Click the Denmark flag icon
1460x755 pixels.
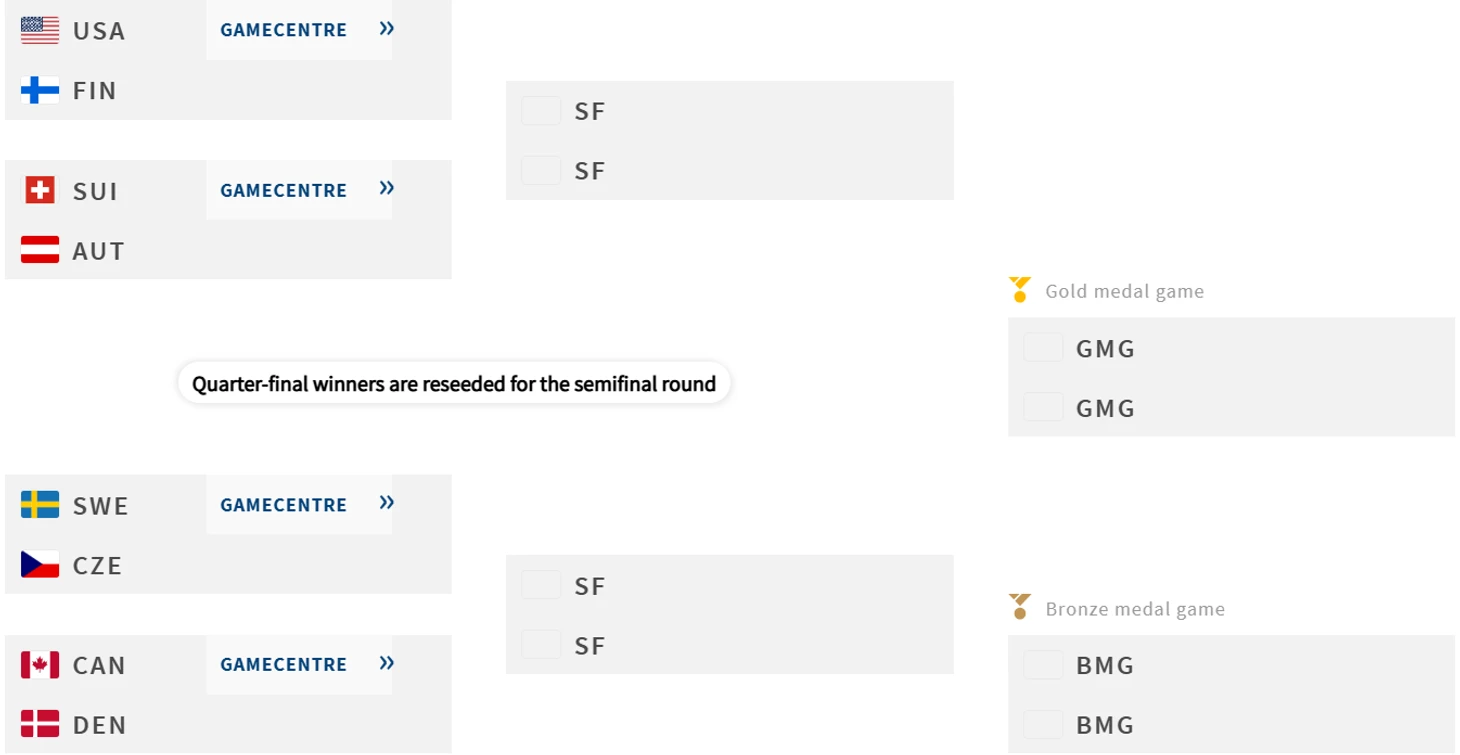tap(40, 725)
